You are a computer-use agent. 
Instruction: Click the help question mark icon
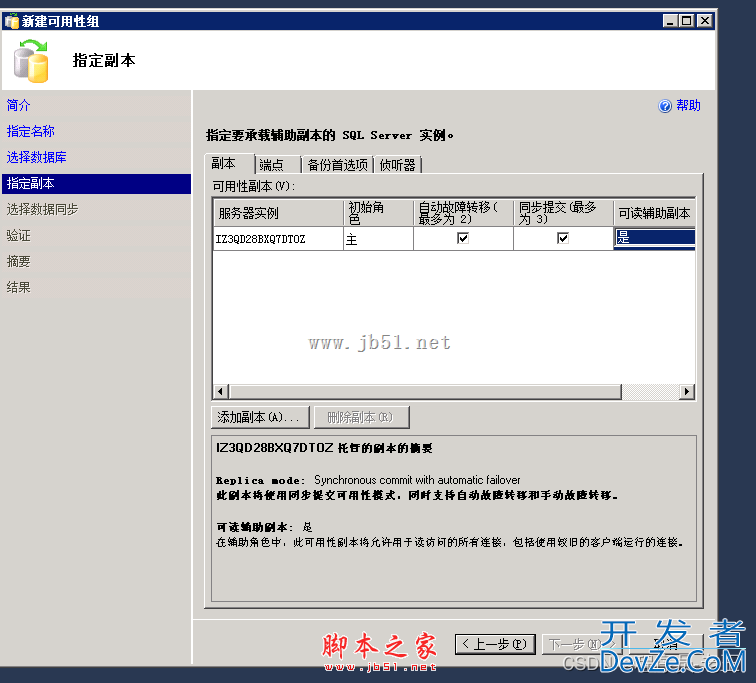coord(665,106)
